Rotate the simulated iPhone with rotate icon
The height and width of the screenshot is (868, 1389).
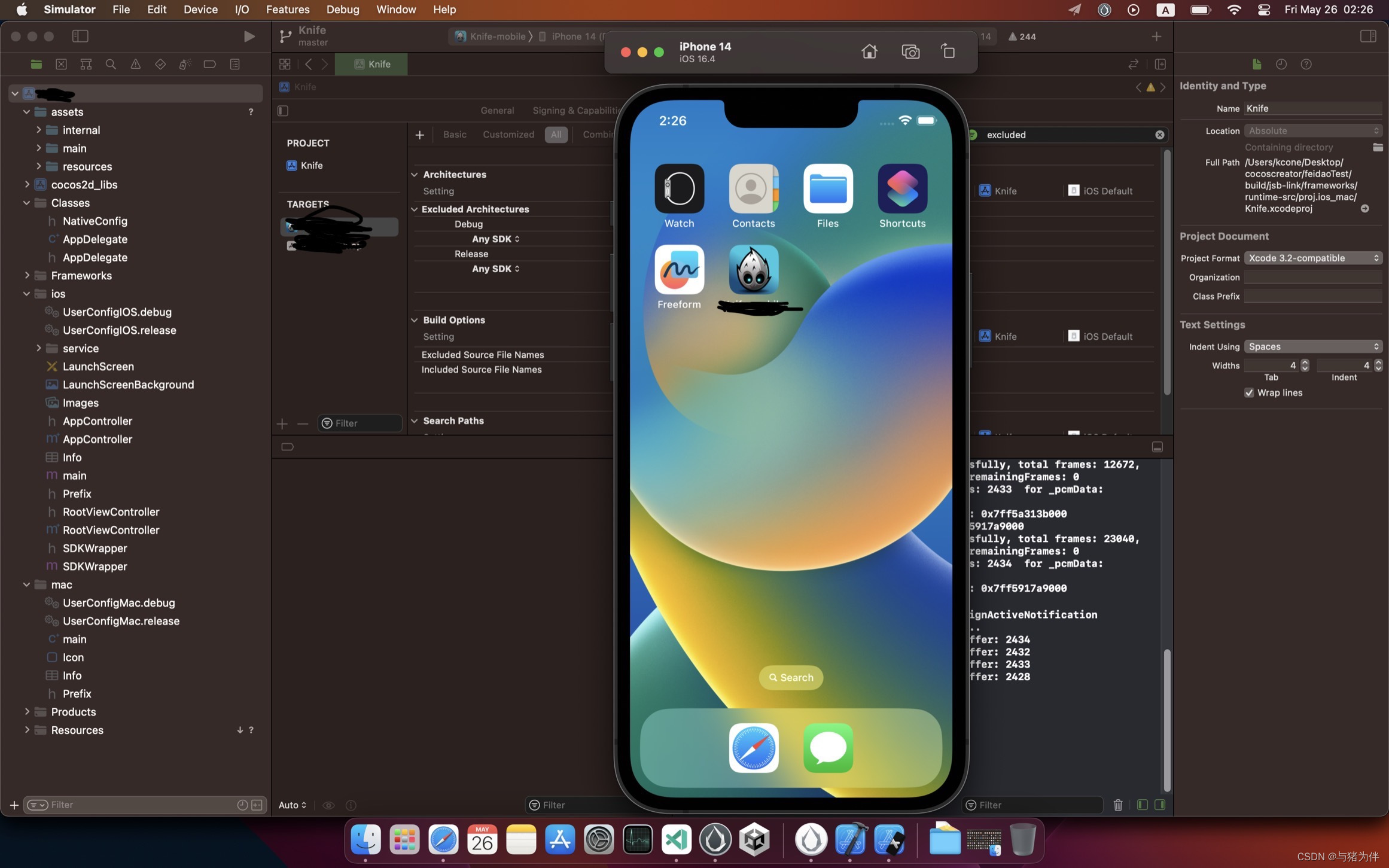pos(948,51)
